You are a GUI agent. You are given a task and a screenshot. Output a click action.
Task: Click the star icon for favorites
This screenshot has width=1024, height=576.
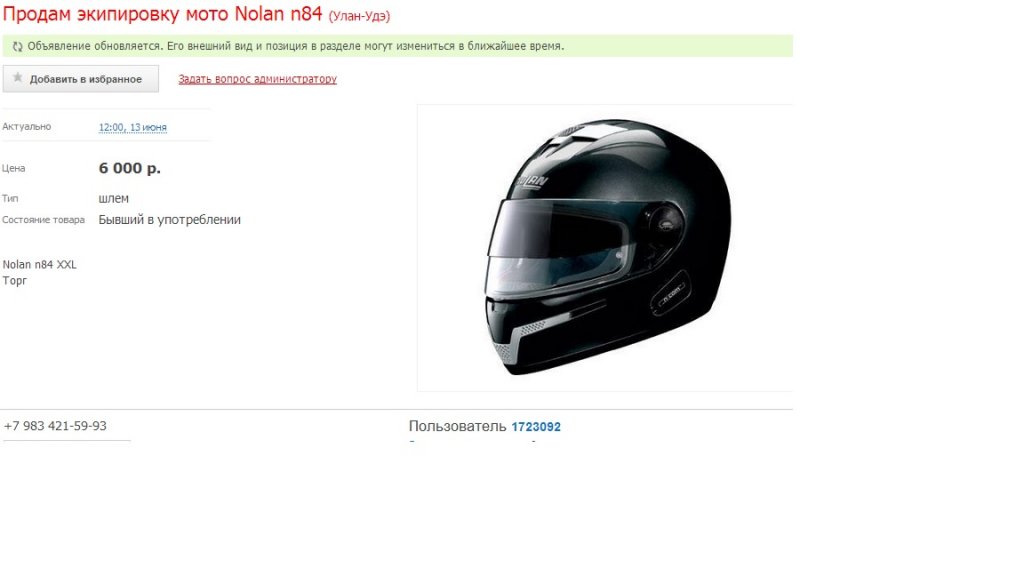[18, 78]
